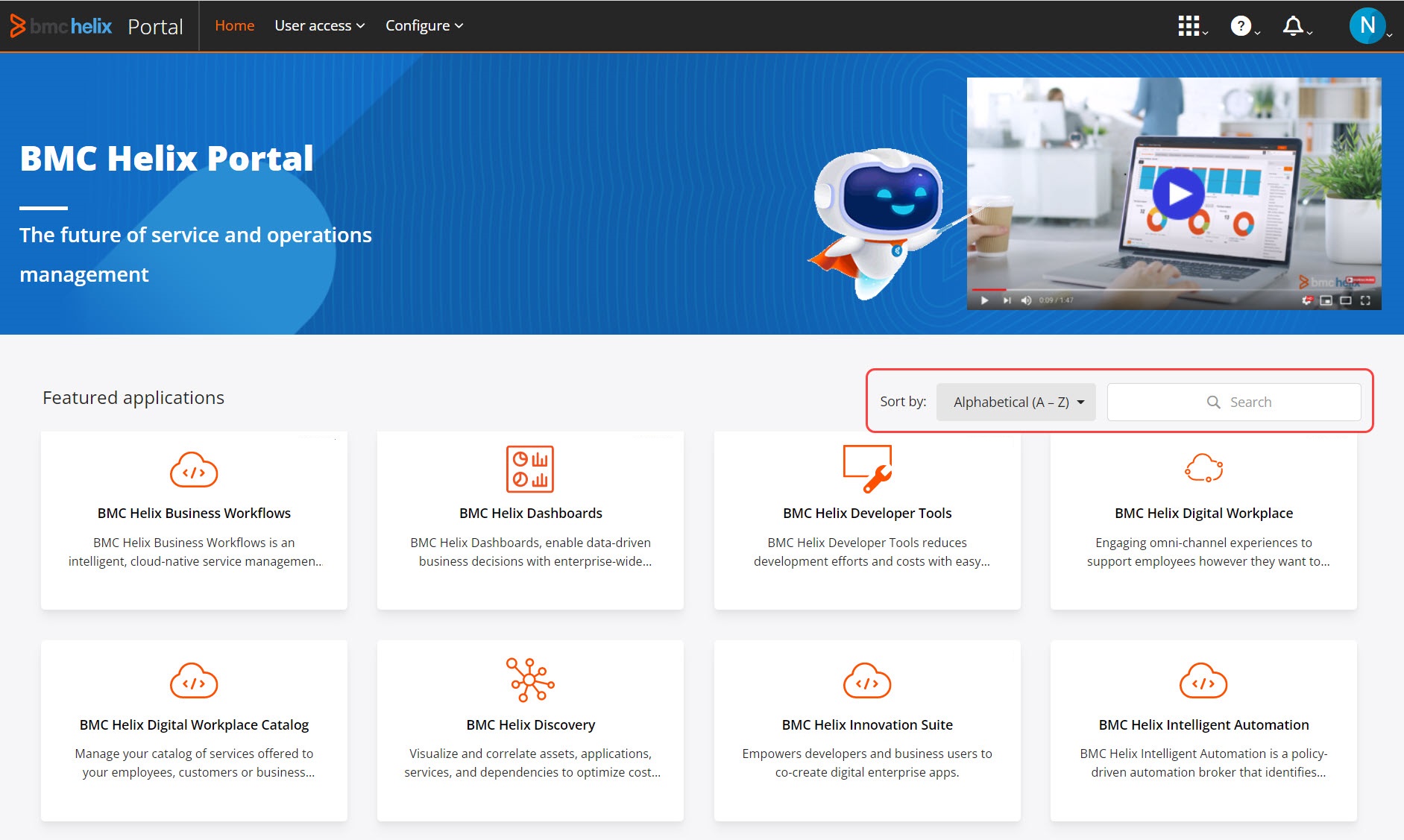
Task: Expand the User access menu
Action: [319, 26]
